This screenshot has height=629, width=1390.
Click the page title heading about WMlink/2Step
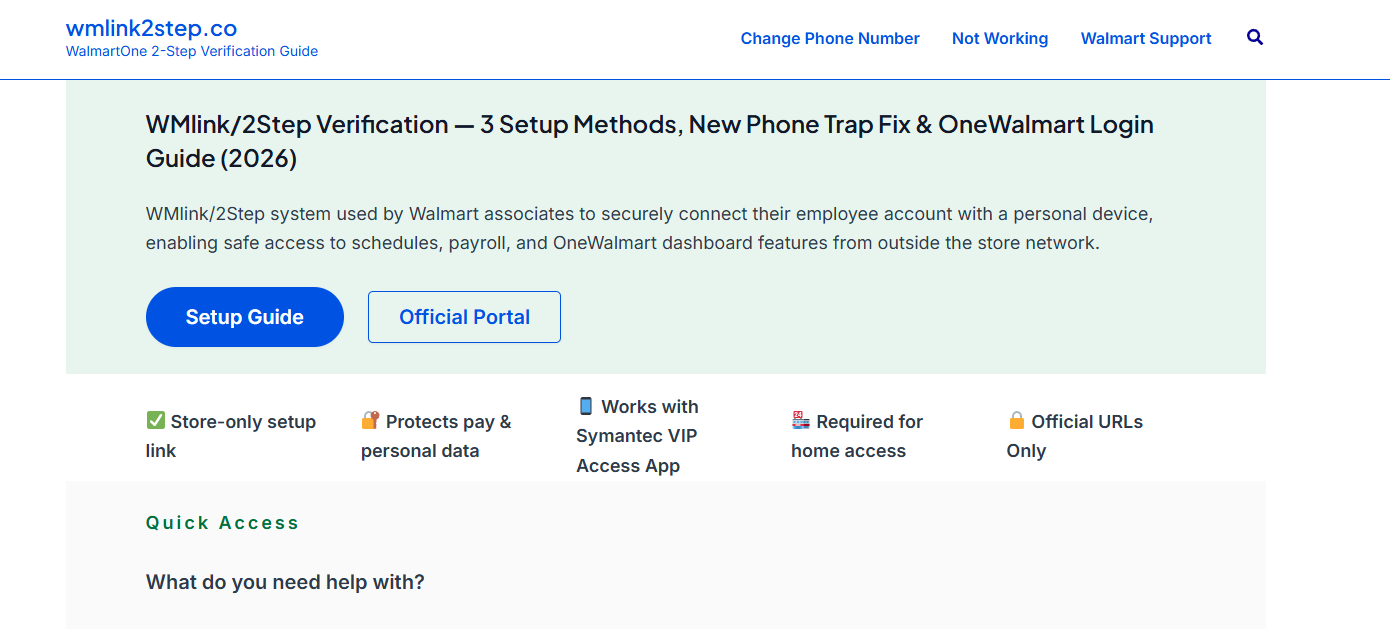(x=650, y=140)
